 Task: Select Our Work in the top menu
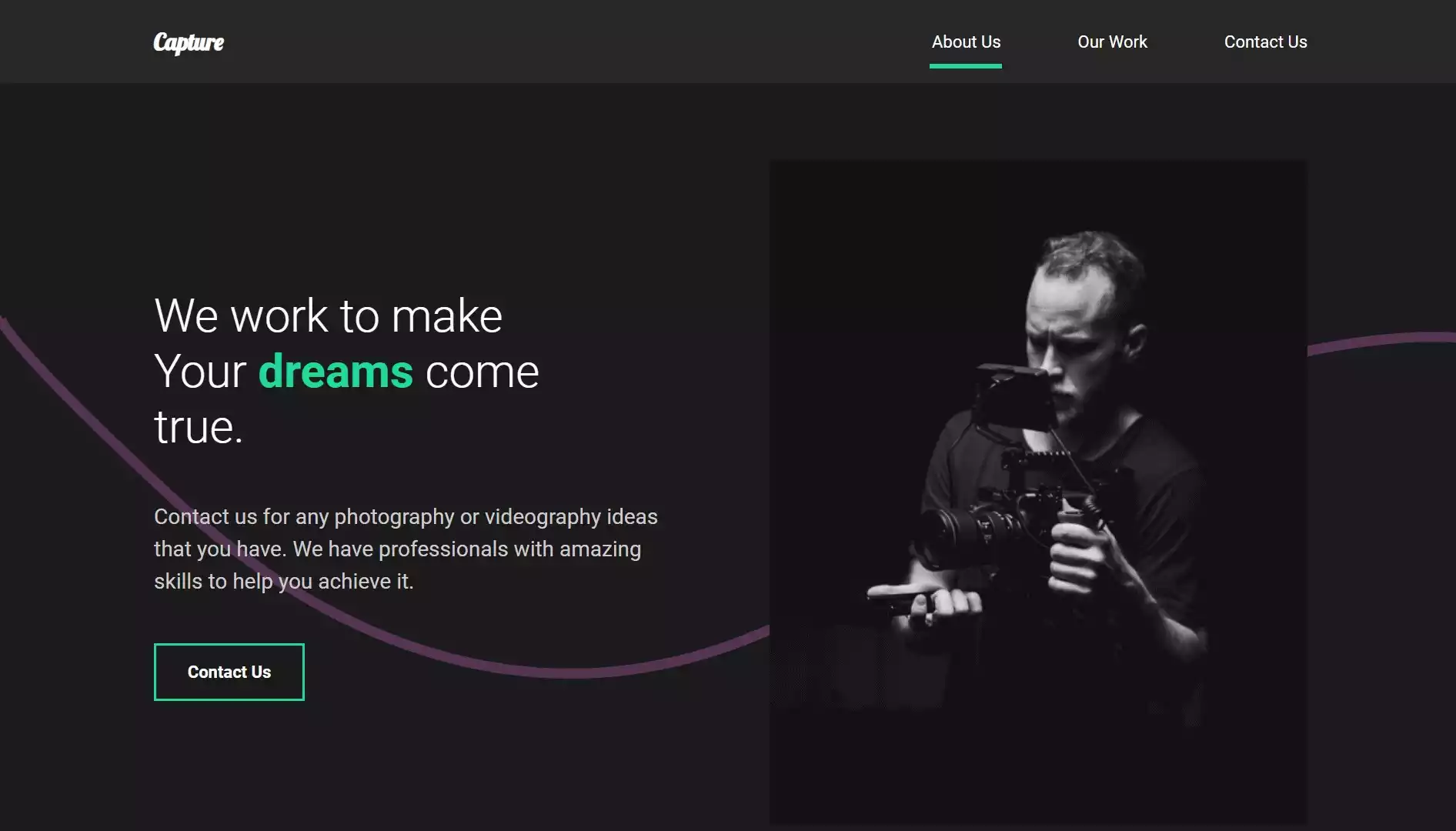(x=1112, y=42)
